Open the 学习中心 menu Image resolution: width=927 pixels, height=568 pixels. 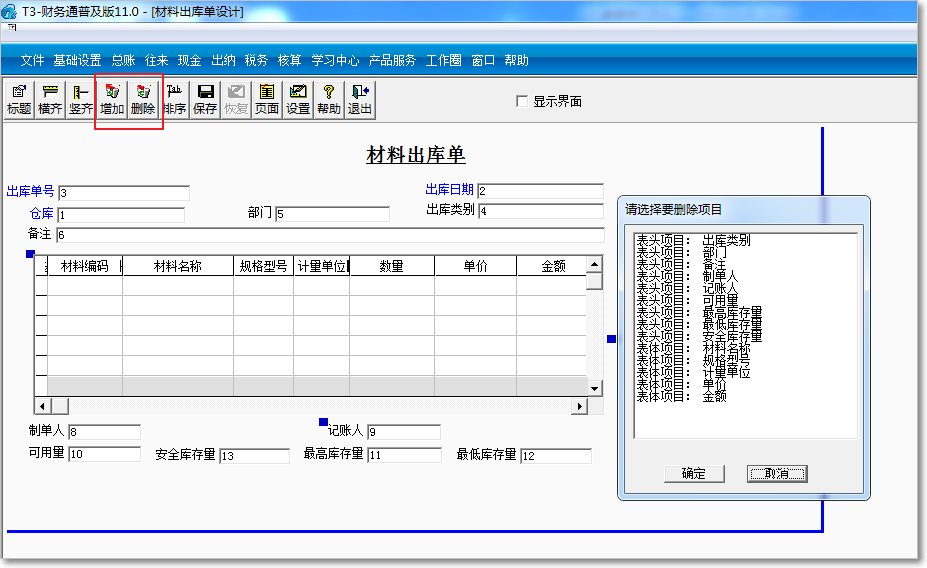[x=335, y=60]
